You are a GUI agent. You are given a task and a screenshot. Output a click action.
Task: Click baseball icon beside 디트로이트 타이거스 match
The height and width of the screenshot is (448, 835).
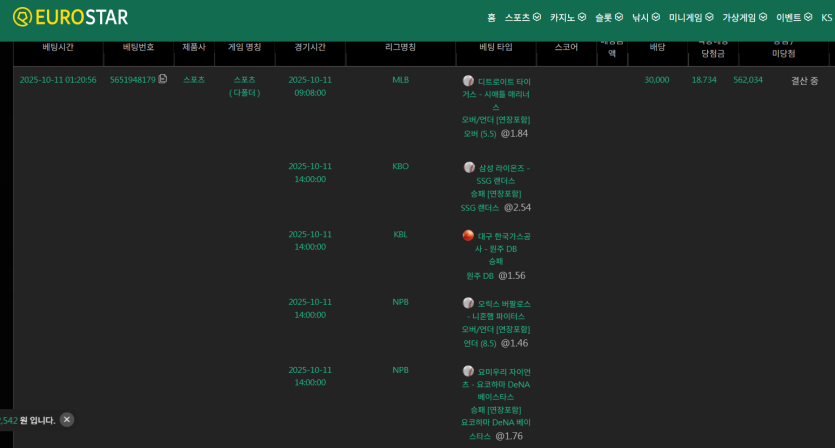point(468,80)
